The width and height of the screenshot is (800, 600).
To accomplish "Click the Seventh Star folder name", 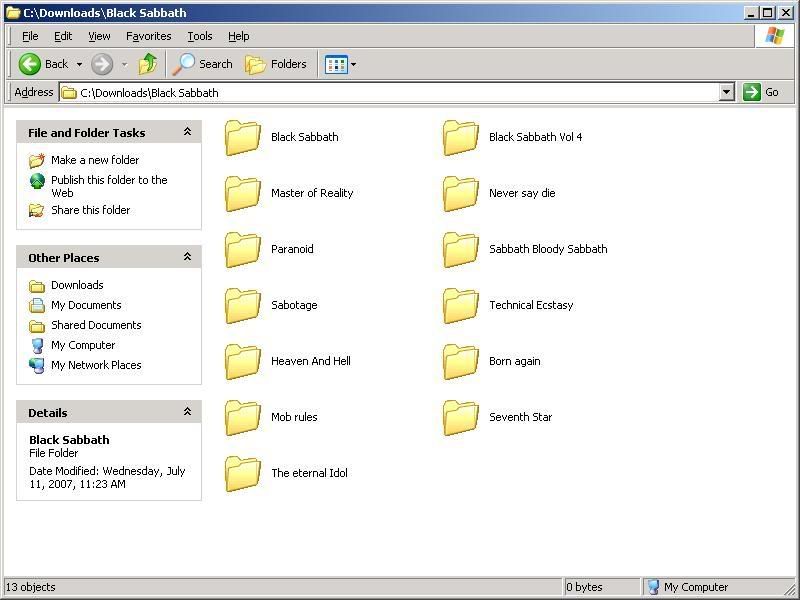I will pyautogui.click(x=520, y=417).
